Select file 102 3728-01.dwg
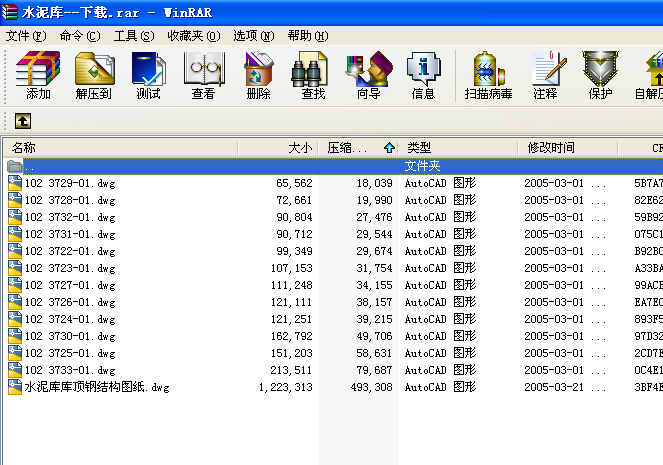This screenshot has height=465, width=663. [70, 200]
